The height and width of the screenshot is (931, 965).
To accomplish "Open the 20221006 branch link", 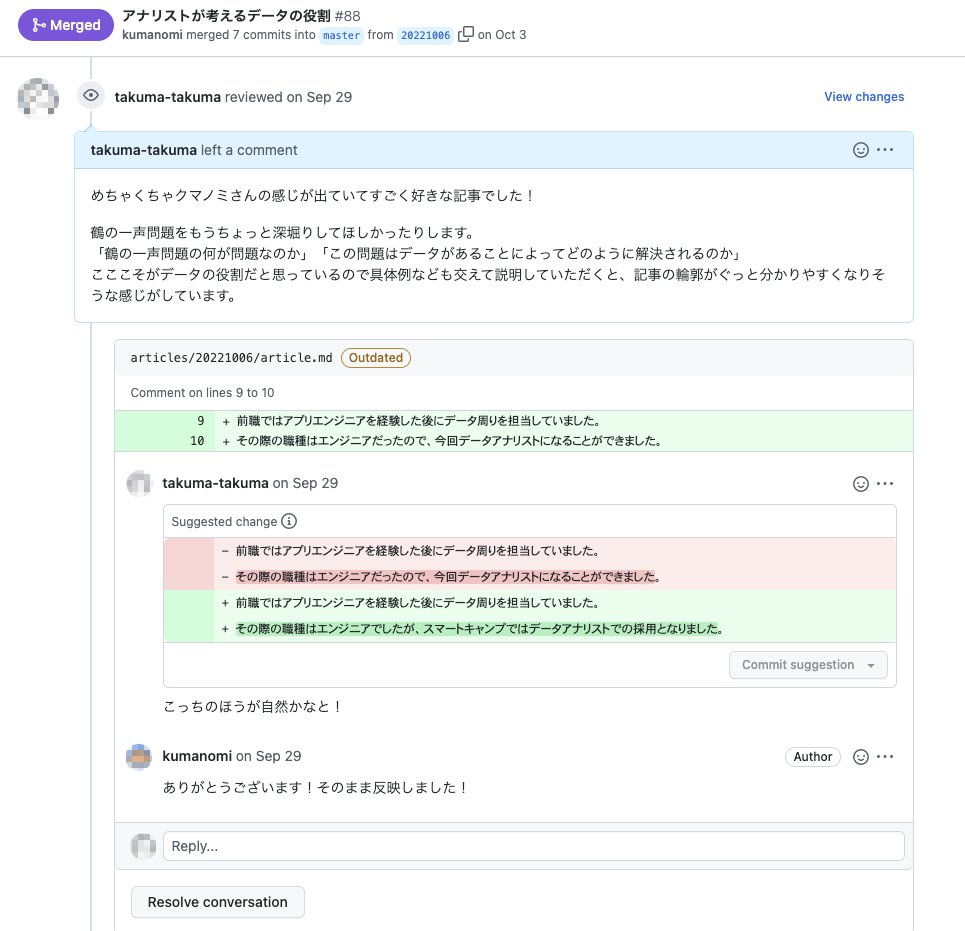I will 426,35.
